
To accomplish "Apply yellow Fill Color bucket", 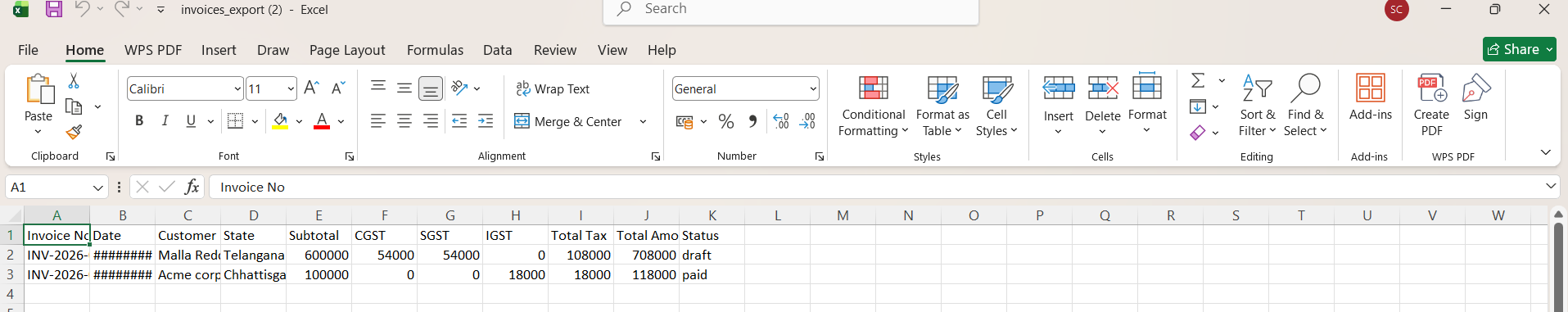I will point(280,121).
